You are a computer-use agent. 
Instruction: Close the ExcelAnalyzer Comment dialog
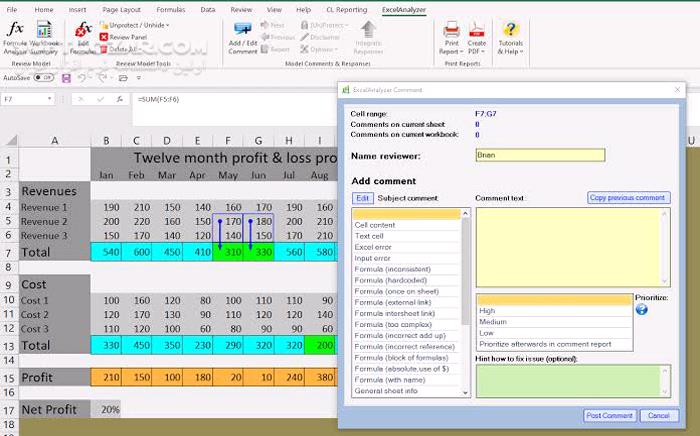(677, 90)
